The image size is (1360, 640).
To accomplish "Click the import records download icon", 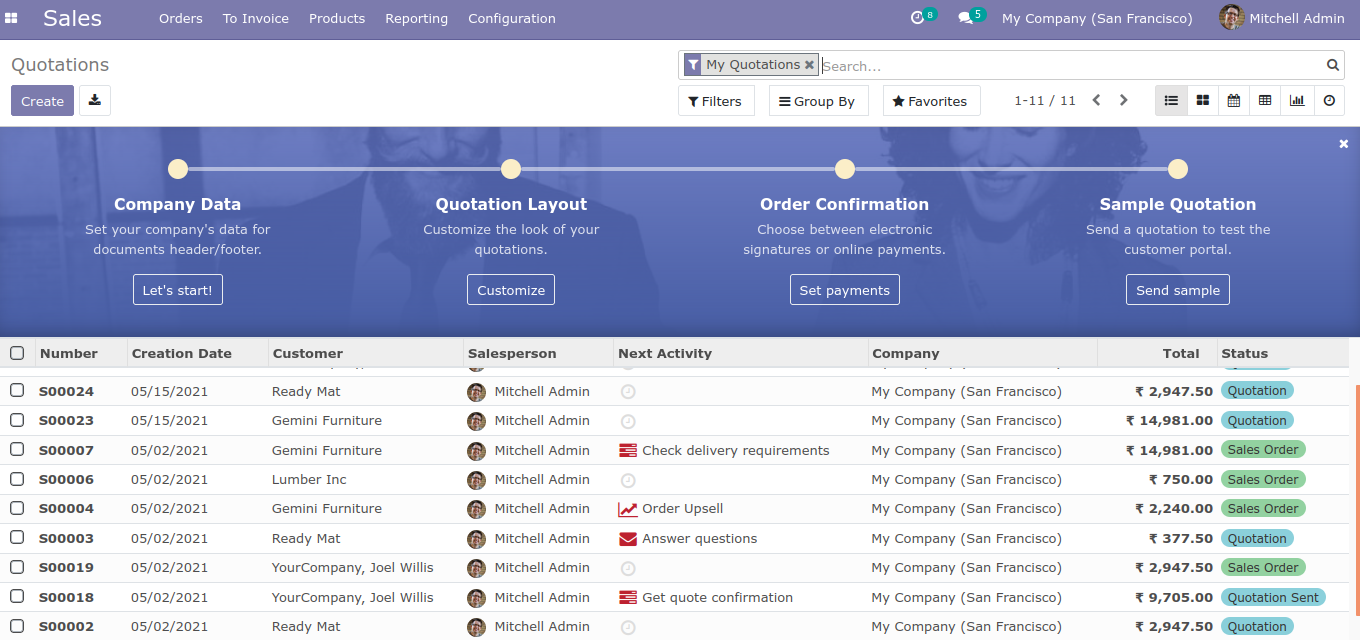I will tap(95, 101).
